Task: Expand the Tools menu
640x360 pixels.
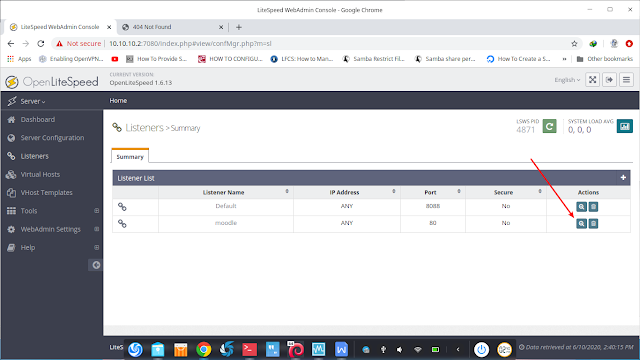Action: [96, 211]
